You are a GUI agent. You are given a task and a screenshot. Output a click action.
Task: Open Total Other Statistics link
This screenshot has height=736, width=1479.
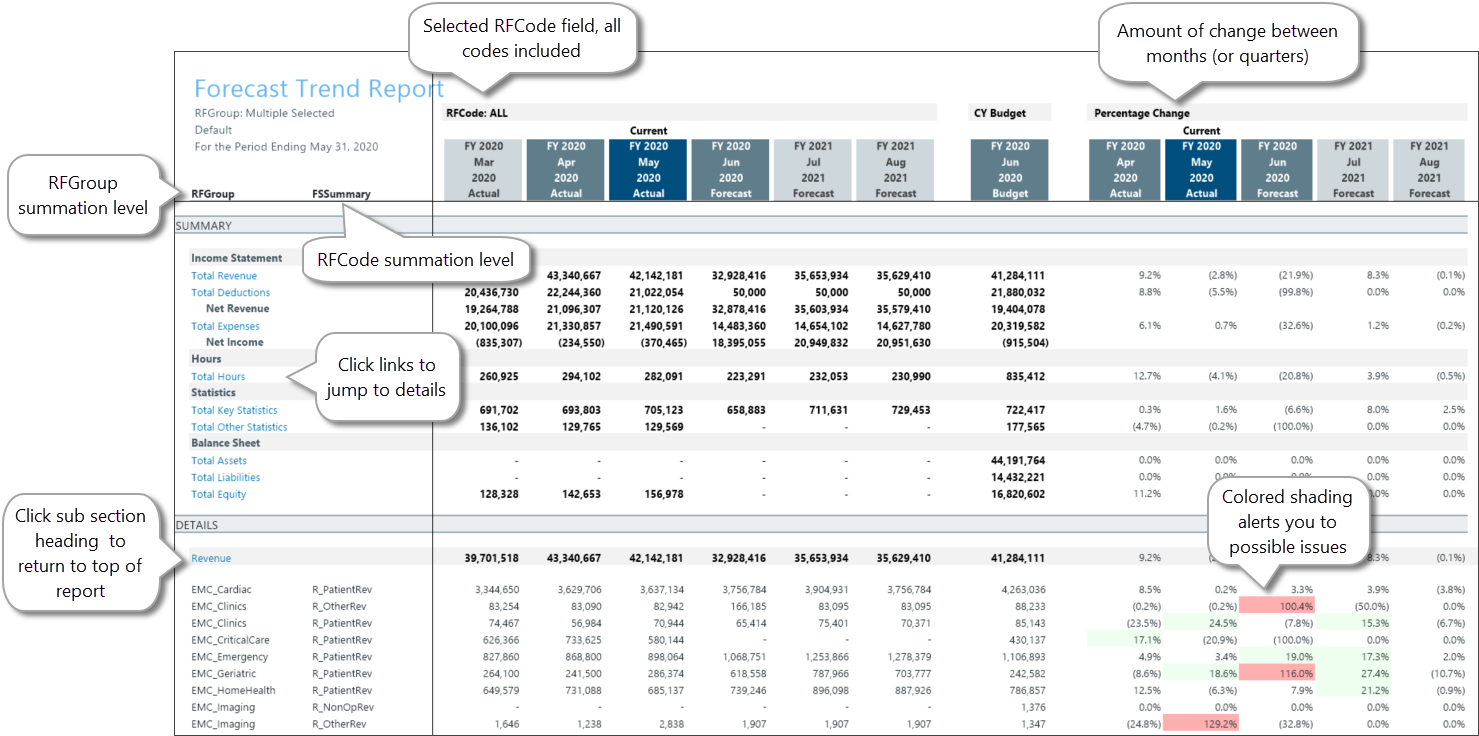(239, 427)
